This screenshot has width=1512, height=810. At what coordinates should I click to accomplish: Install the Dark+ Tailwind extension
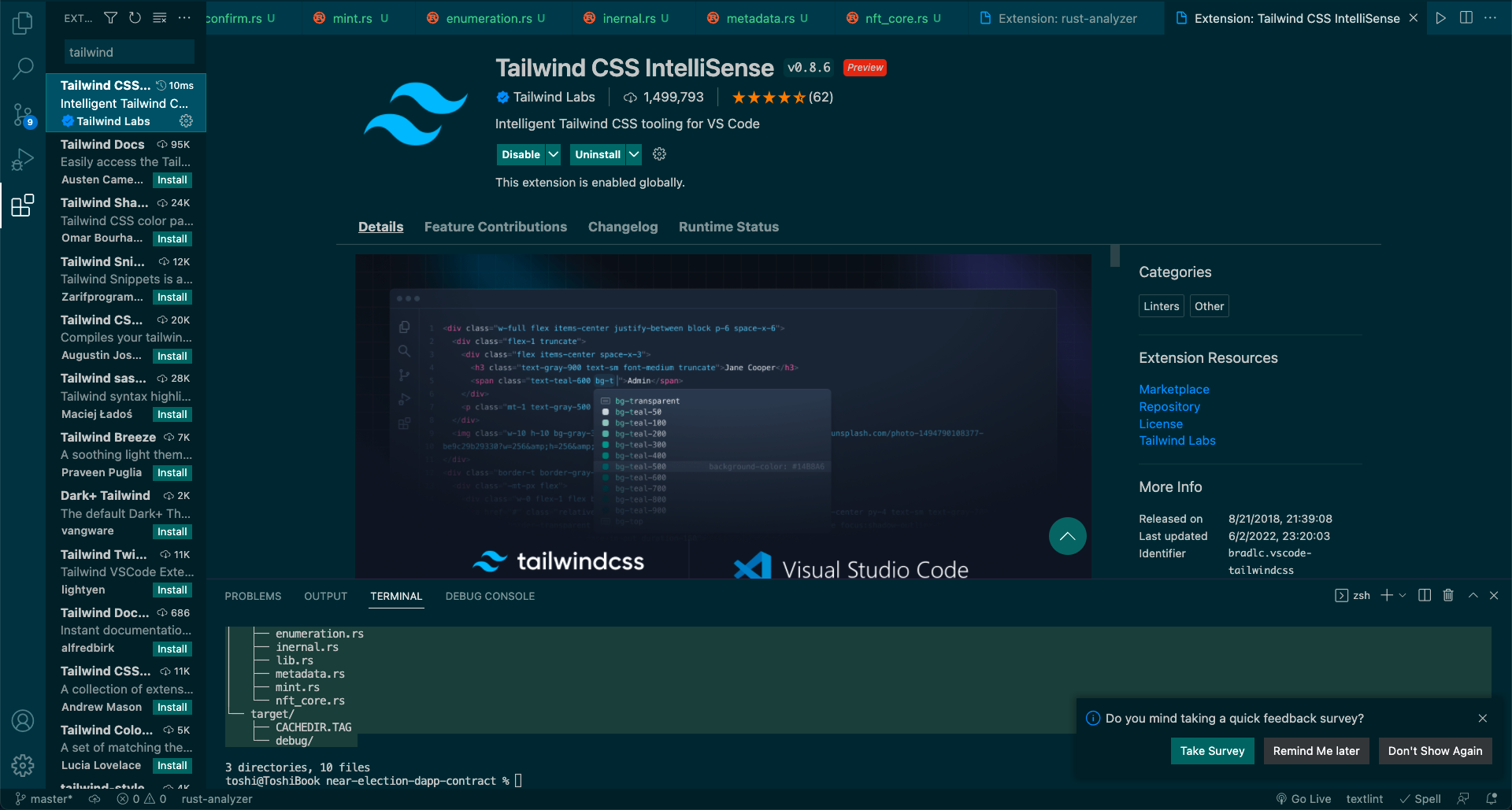pos(172,532)
